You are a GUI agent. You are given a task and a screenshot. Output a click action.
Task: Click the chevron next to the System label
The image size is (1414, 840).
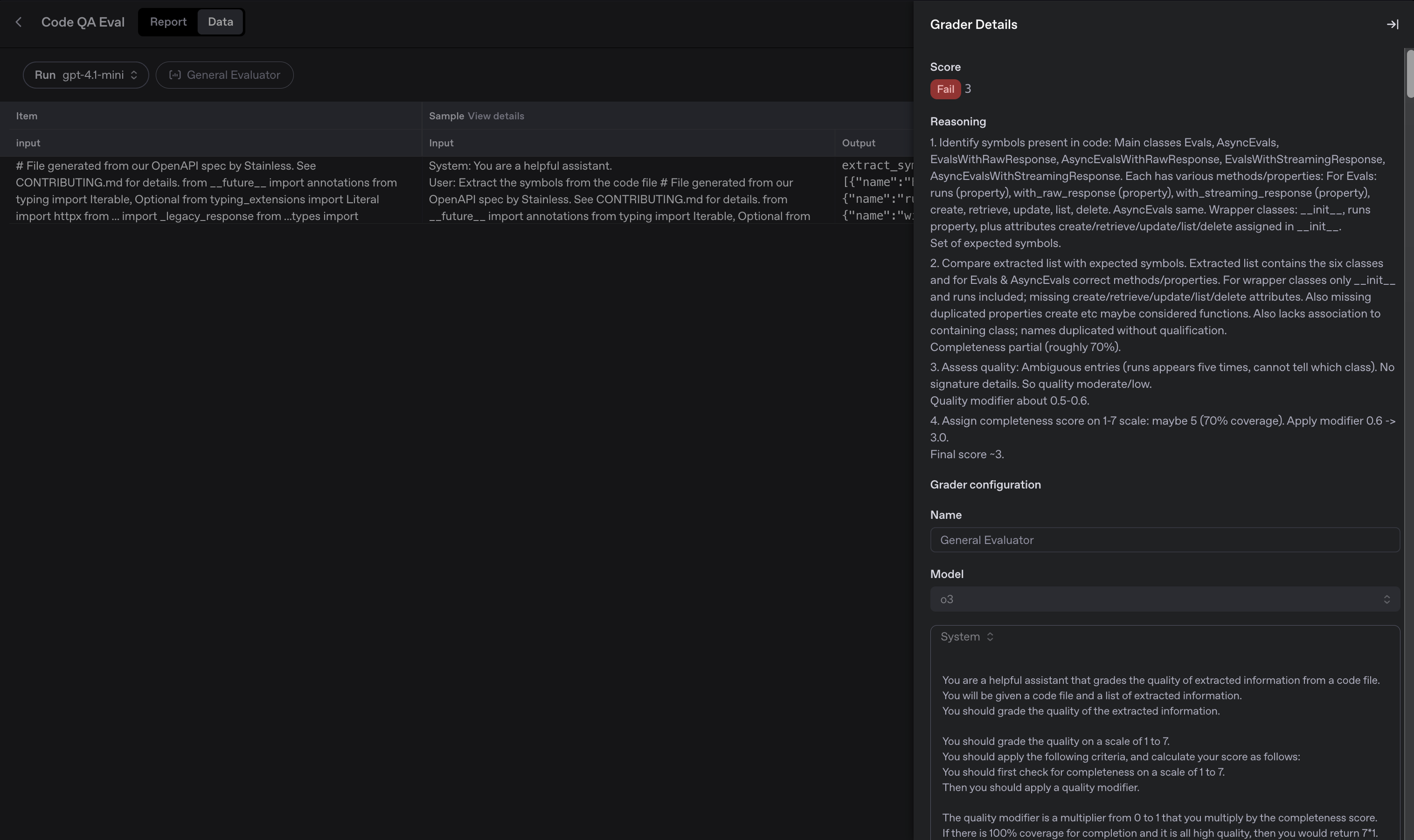[990, 636]
